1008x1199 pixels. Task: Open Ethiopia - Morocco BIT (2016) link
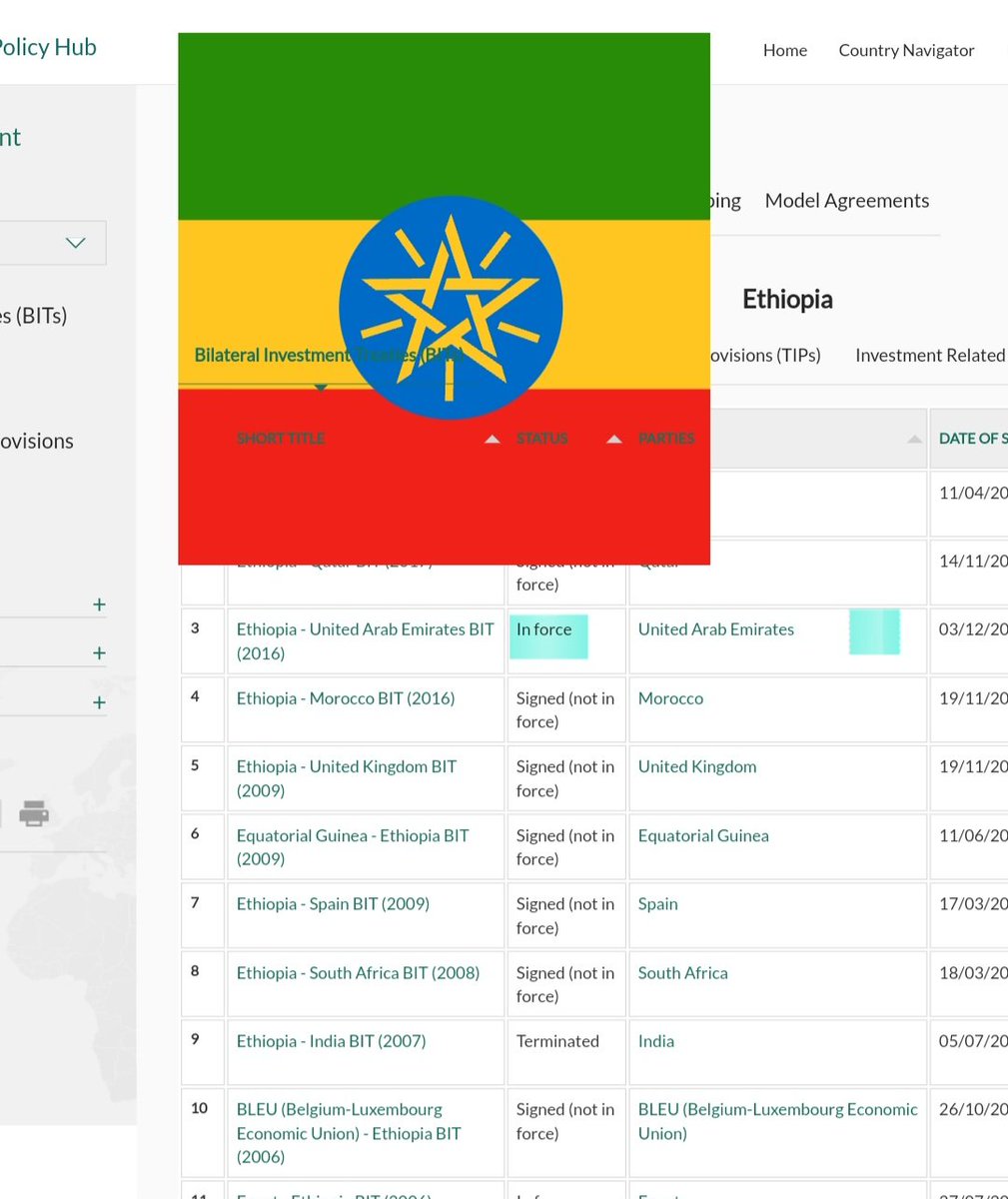pos(346,698)
